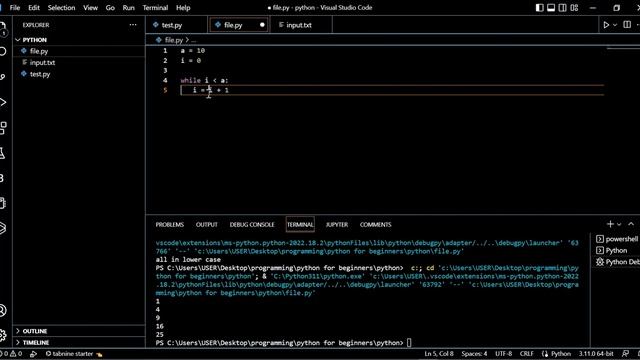The image size is (640, 360).
Task: Click the unsaved dot on file.py tab
Action: tap(262, 25)
